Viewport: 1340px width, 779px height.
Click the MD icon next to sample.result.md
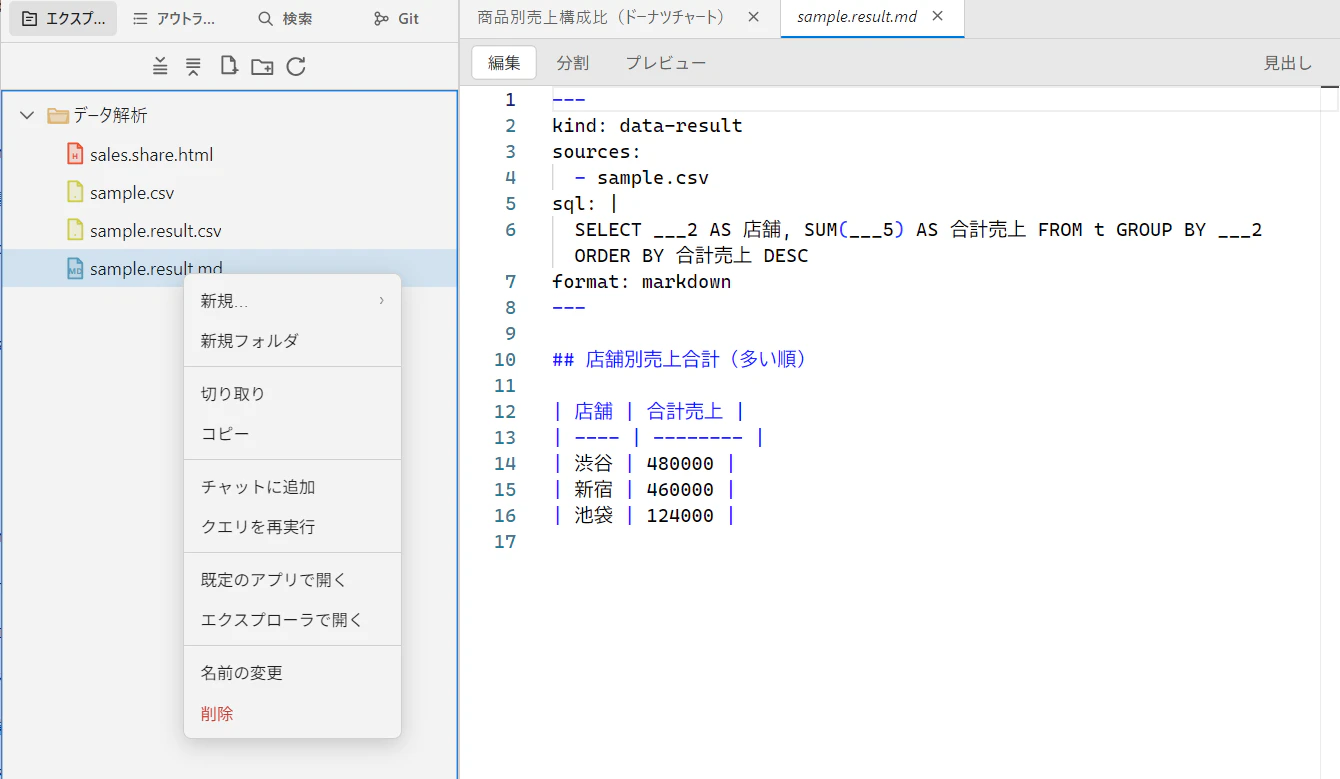point(75,268)
